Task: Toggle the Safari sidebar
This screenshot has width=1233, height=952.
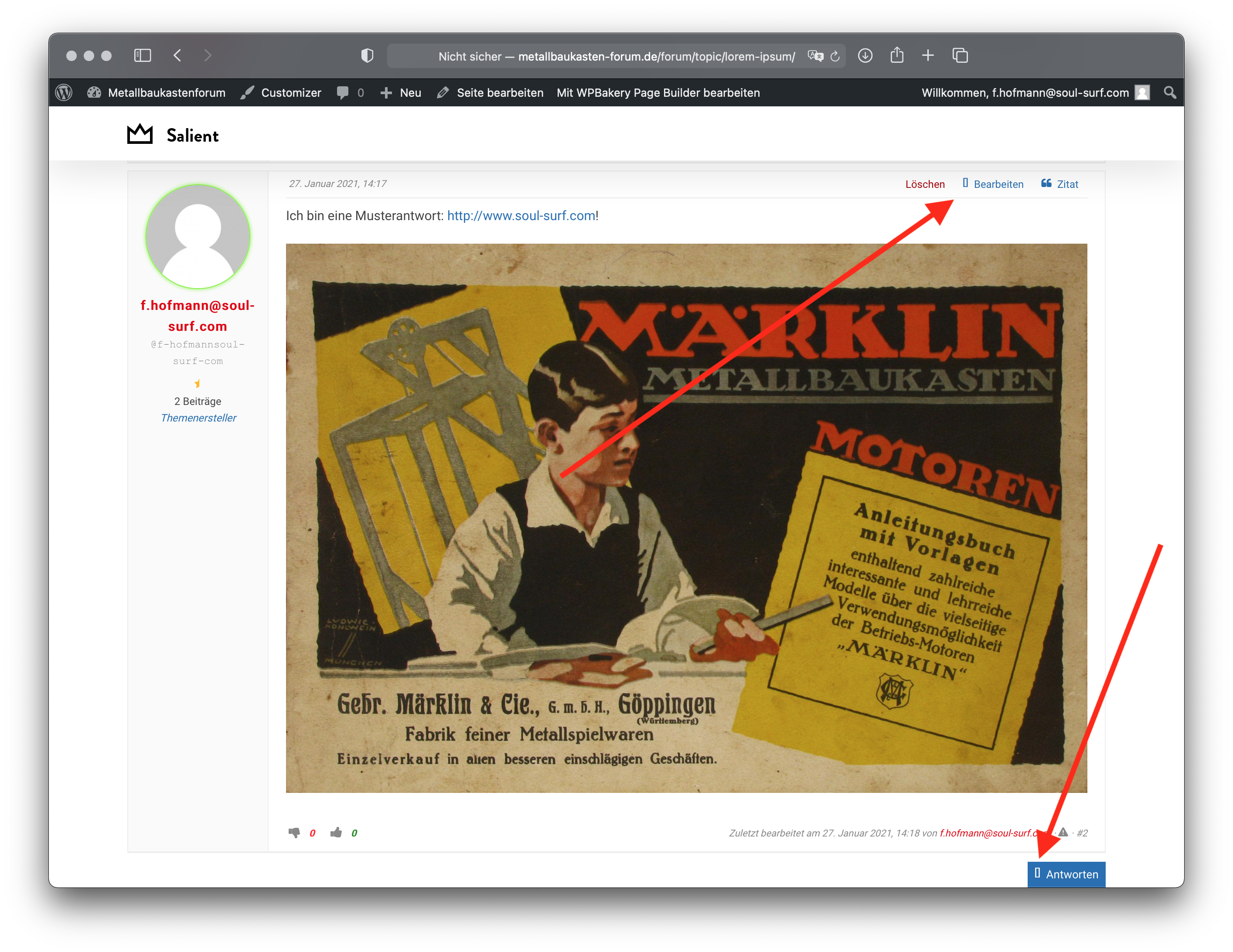Action: tap(142, 55)
